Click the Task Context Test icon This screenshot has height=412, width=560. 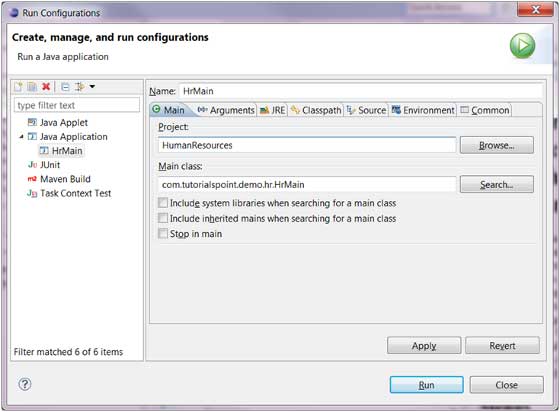[x=32, y=194]
